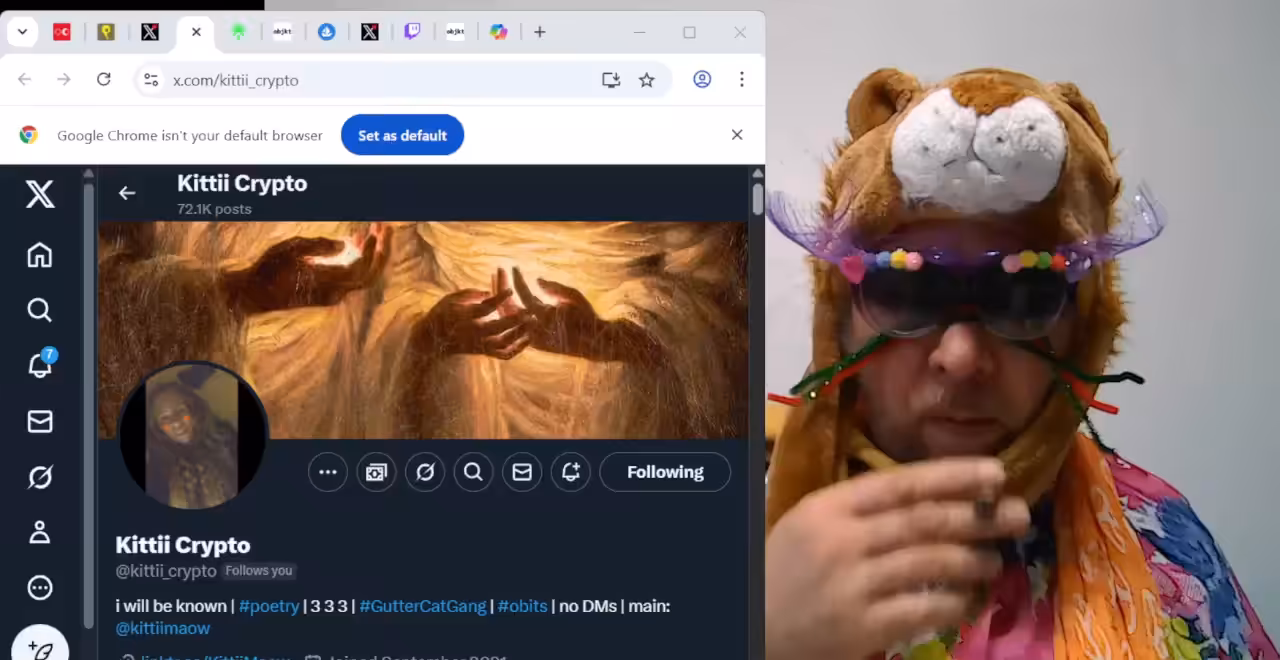Switch to the green icon tab
The height and width of the screenshot is (660, 1280).
coord(238,32)
